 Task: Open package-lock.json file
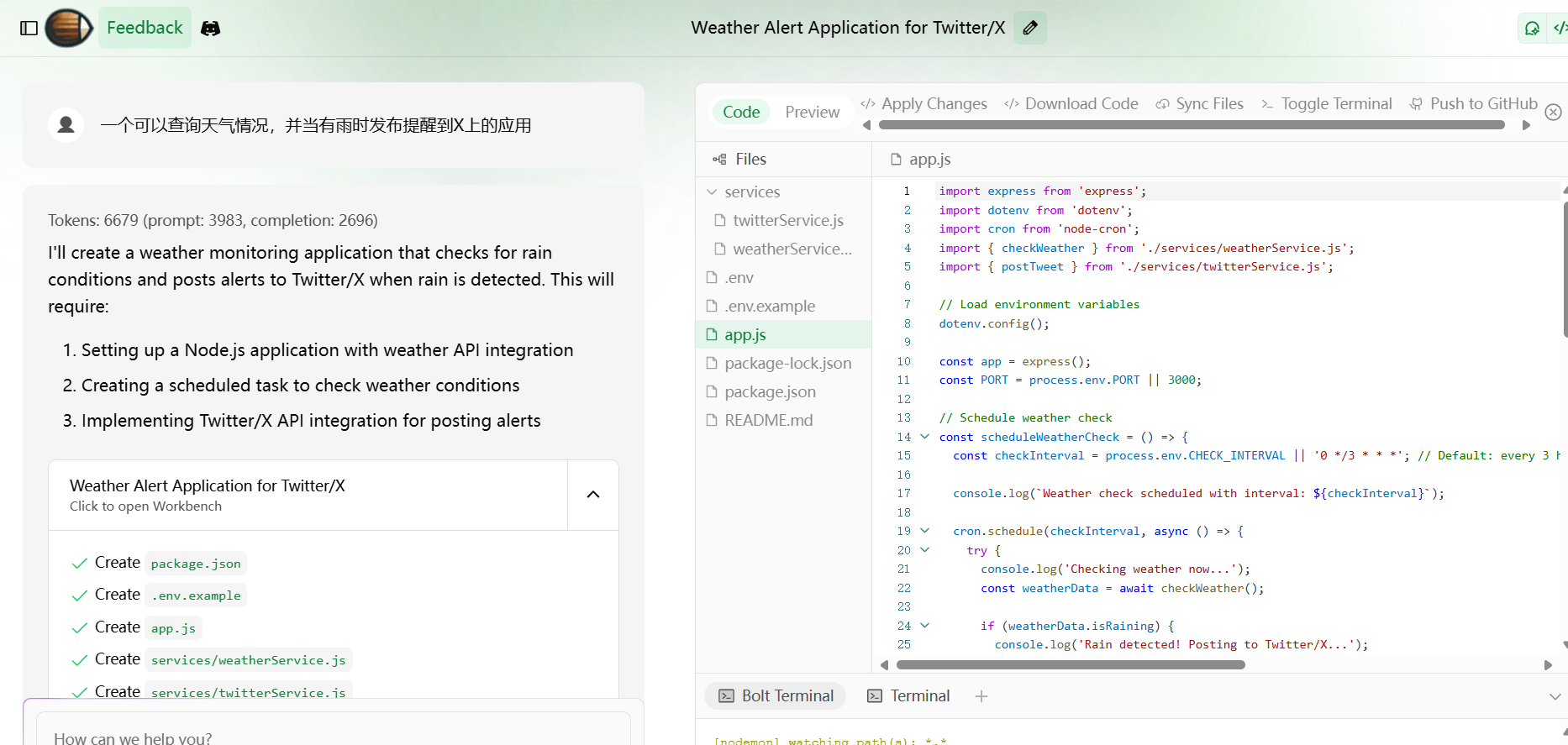[784, 363]
